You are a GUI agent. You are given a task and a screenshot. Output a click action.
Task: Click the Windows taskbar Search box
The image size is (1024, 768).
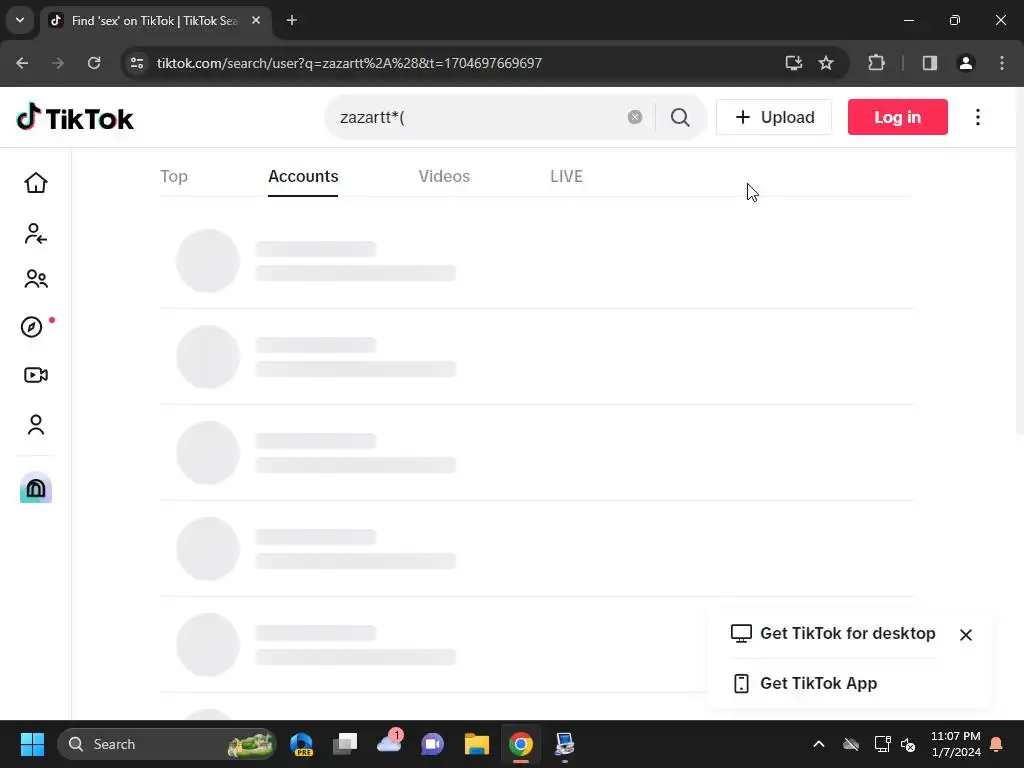tap(167, 744)
